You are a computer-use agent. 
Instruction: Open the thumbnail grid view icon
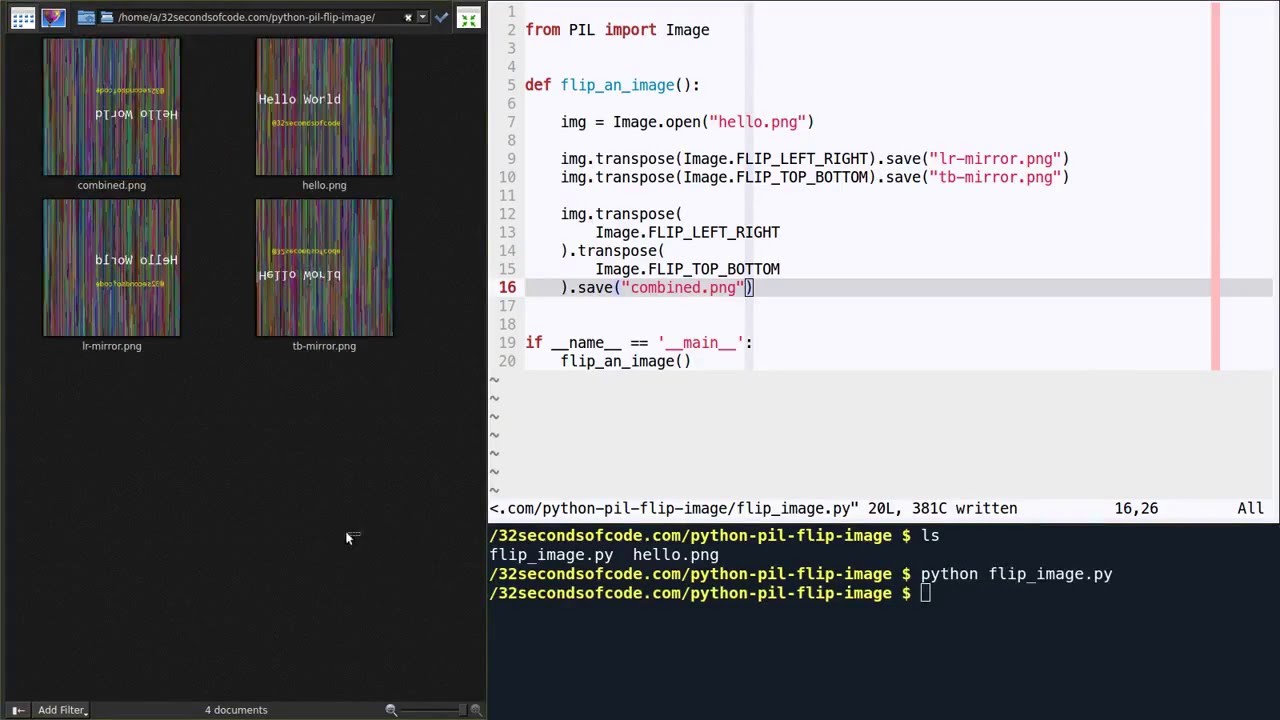tap(23, 17)
